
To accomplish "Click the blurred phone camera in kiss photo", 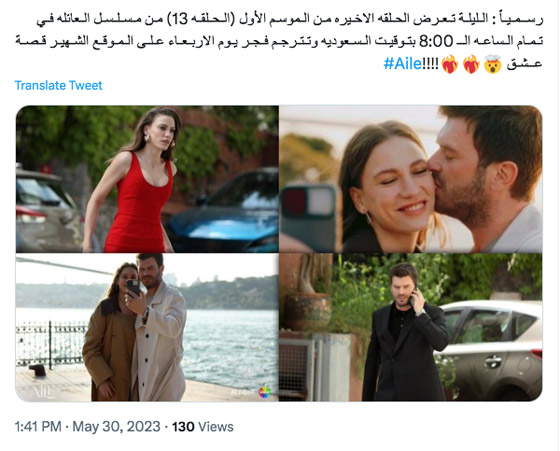I will (309, 218).
